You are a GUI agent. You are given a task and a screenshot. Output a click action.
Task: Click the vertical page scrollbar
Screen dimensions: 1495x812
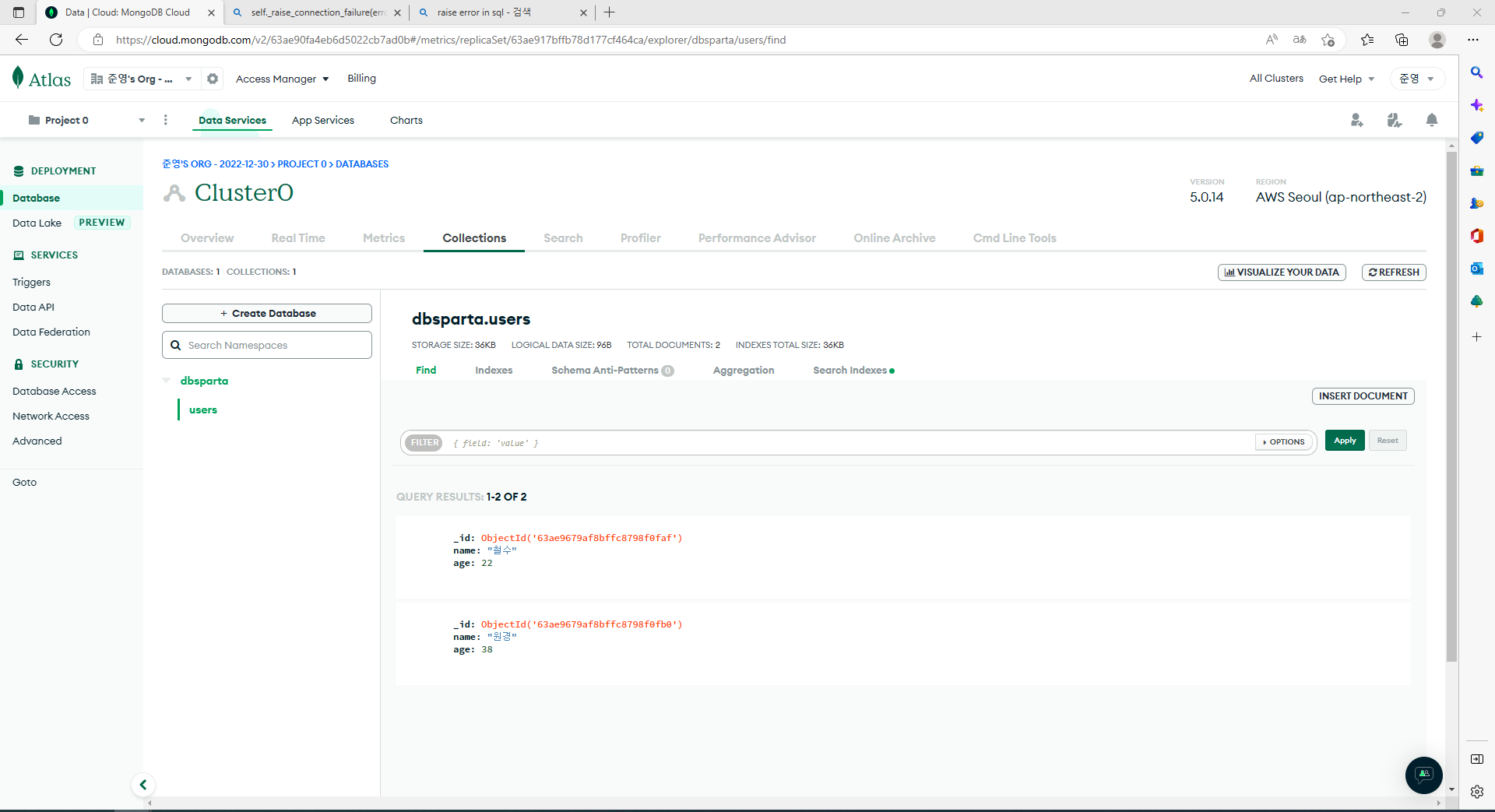click(1451, 405)
